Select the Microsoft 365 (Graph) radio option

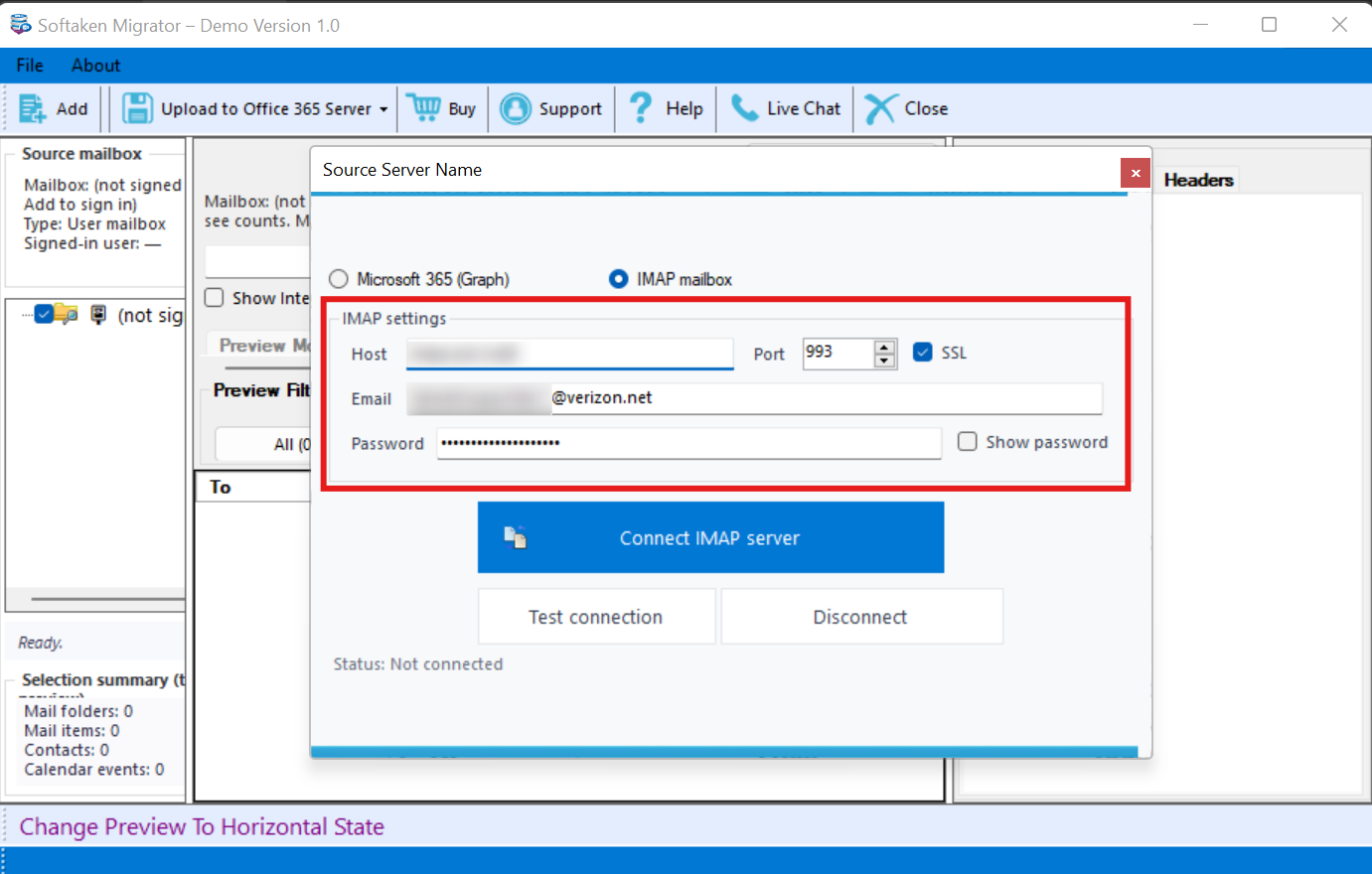point(339,279)
